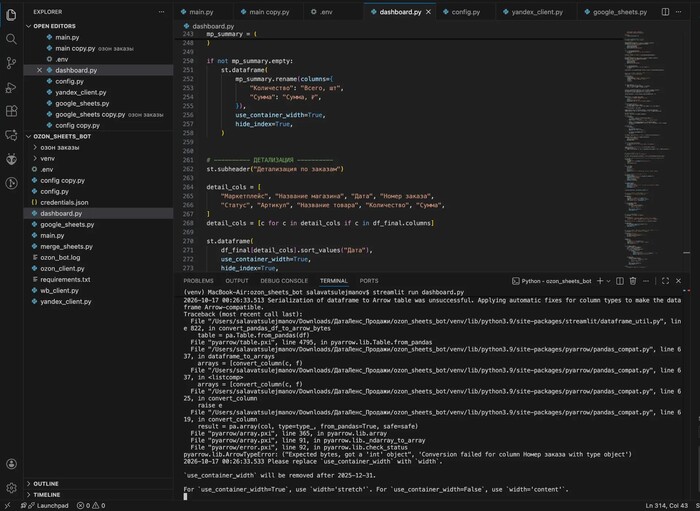
Task: Open the OUTPUT panel tab
Action: [x=237, y=281]
